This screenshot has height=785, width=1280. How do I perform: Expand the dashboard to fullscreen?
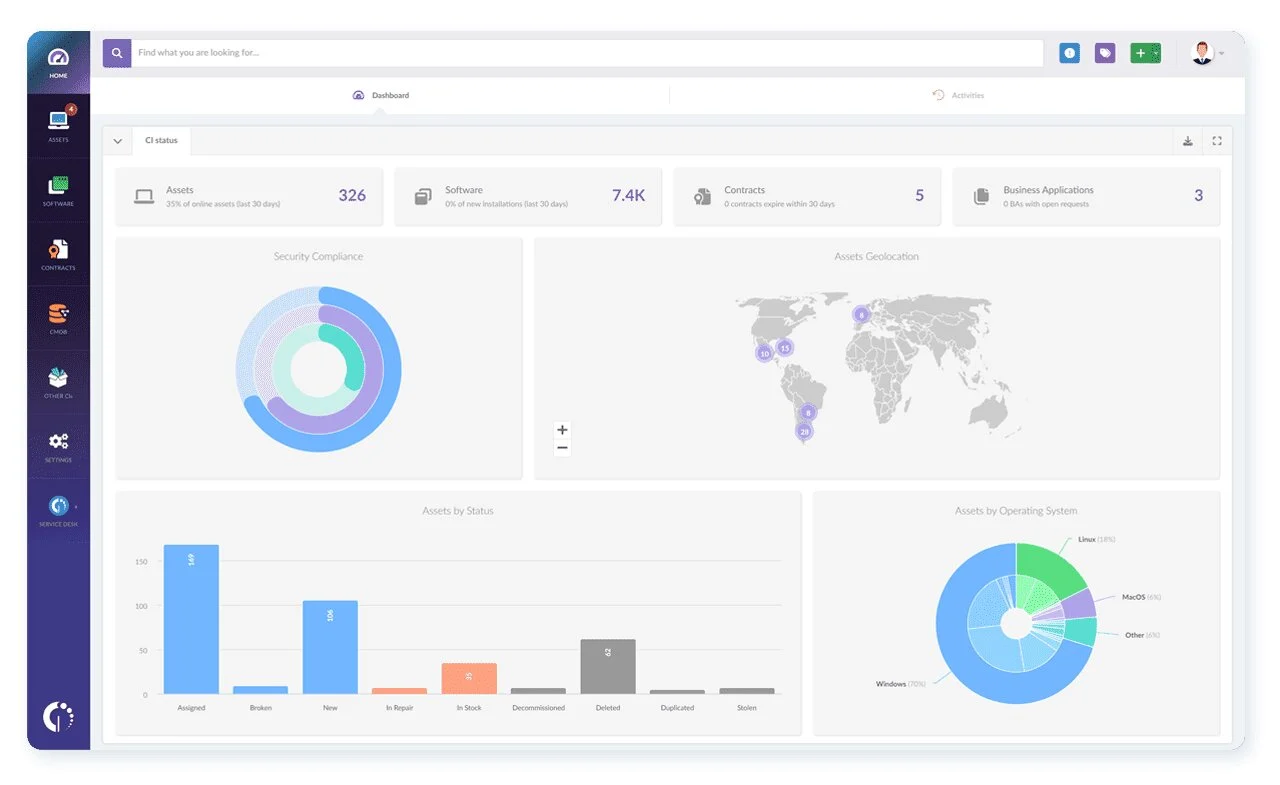1217,141
